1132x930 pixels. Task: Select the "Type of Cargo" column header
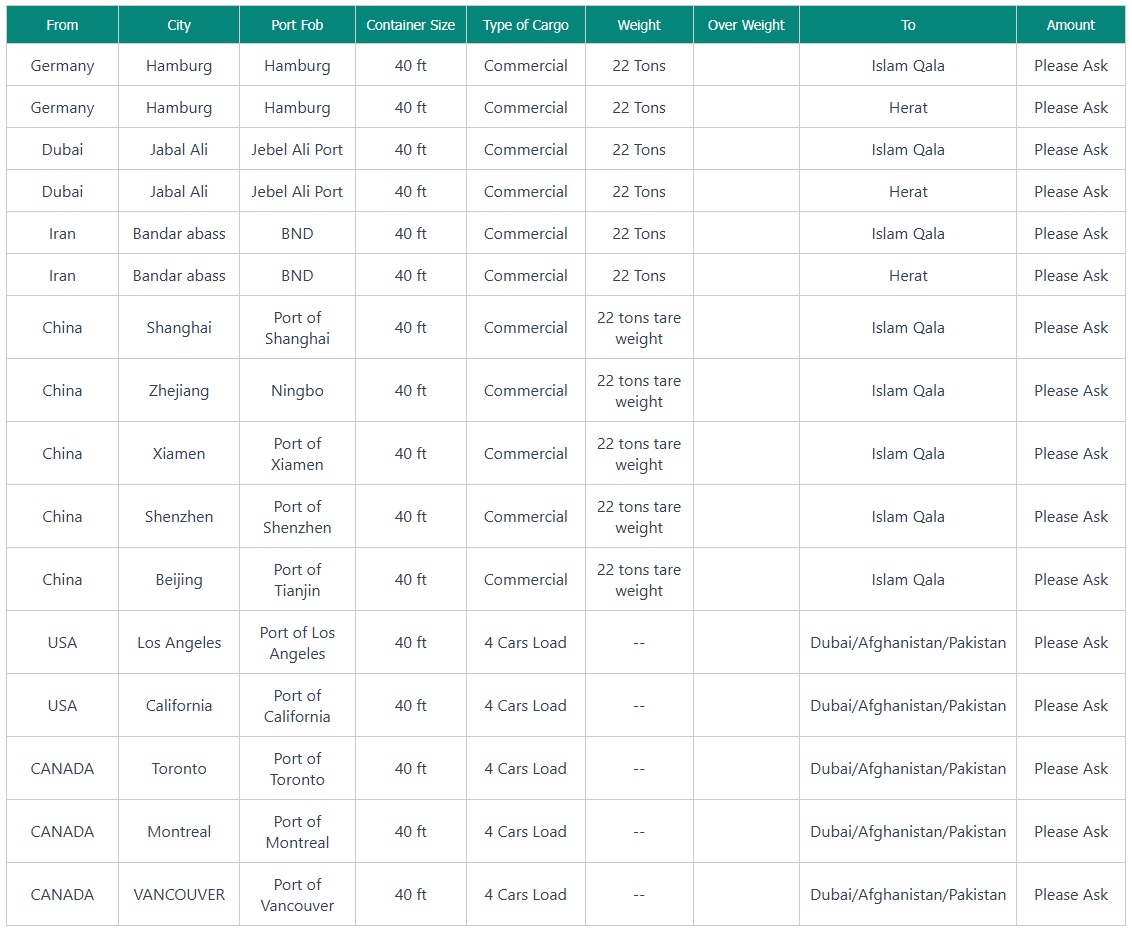[525, 25]
